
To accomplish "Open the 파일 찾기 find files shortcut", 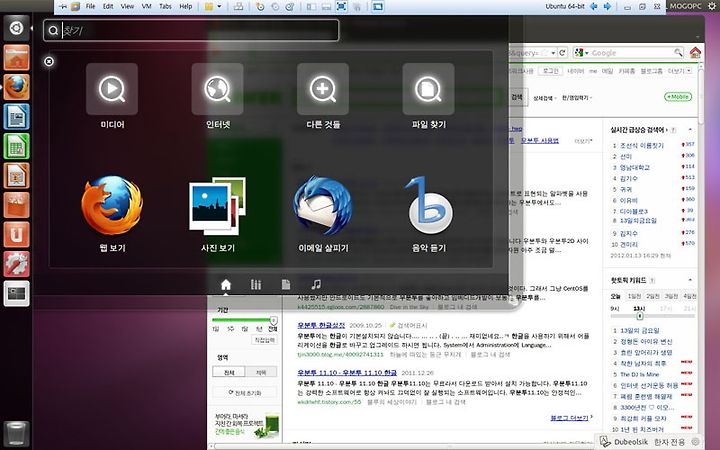I will coord(428,96).
